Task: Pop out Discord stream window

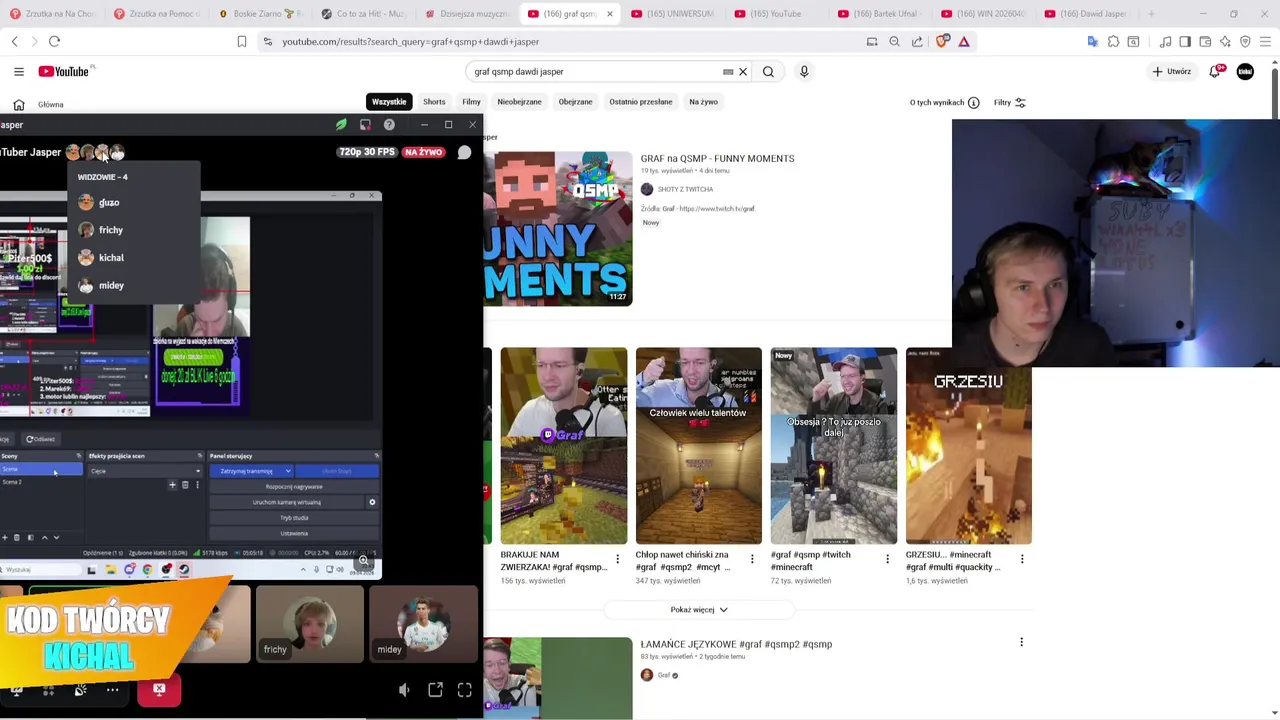Action: pos(435,690)
